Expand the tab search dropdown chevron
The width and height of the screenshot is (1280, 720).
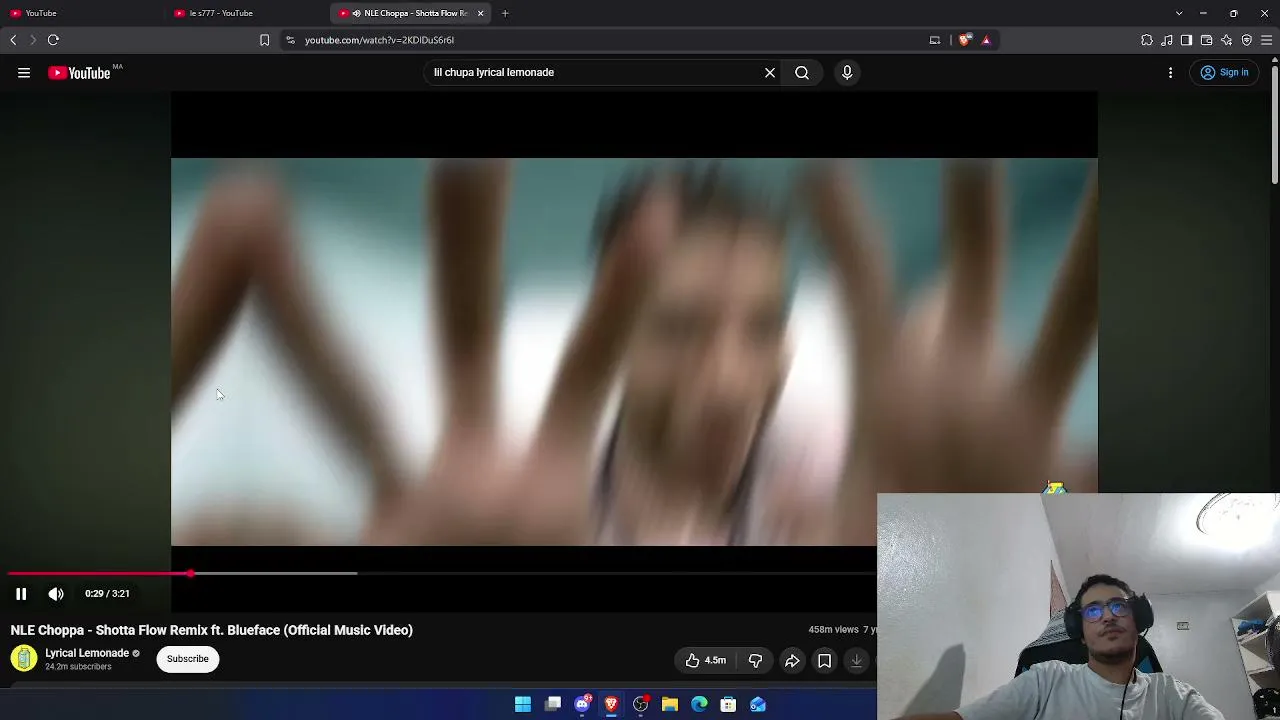tap(1179, 13)
